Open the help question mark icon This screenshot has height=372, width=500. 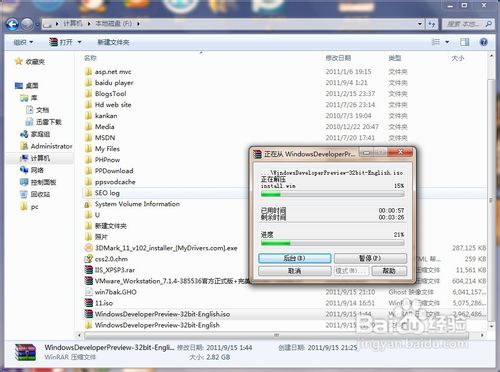point(483,42)
